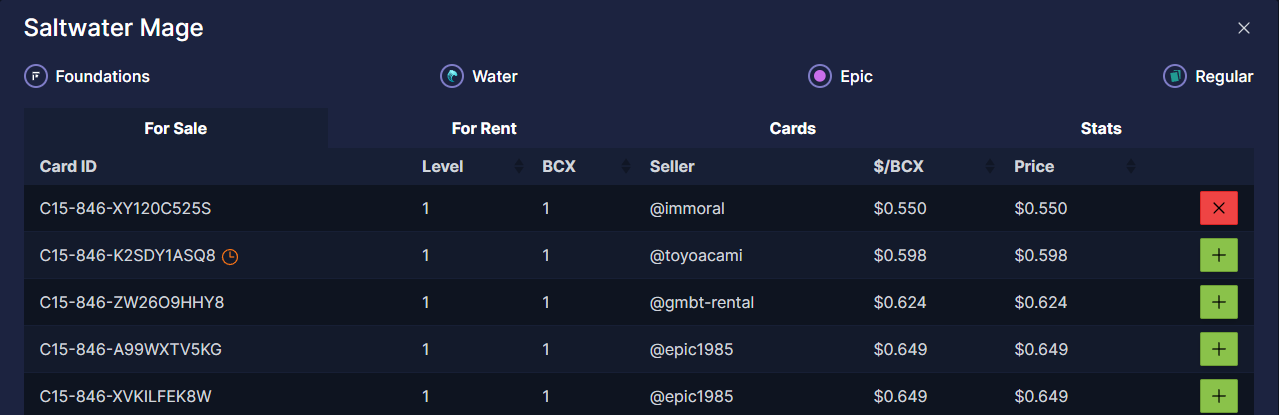This screenshot has width=1279, height=415.
Task: Sort listings by Level column
Action: [518, 166]
